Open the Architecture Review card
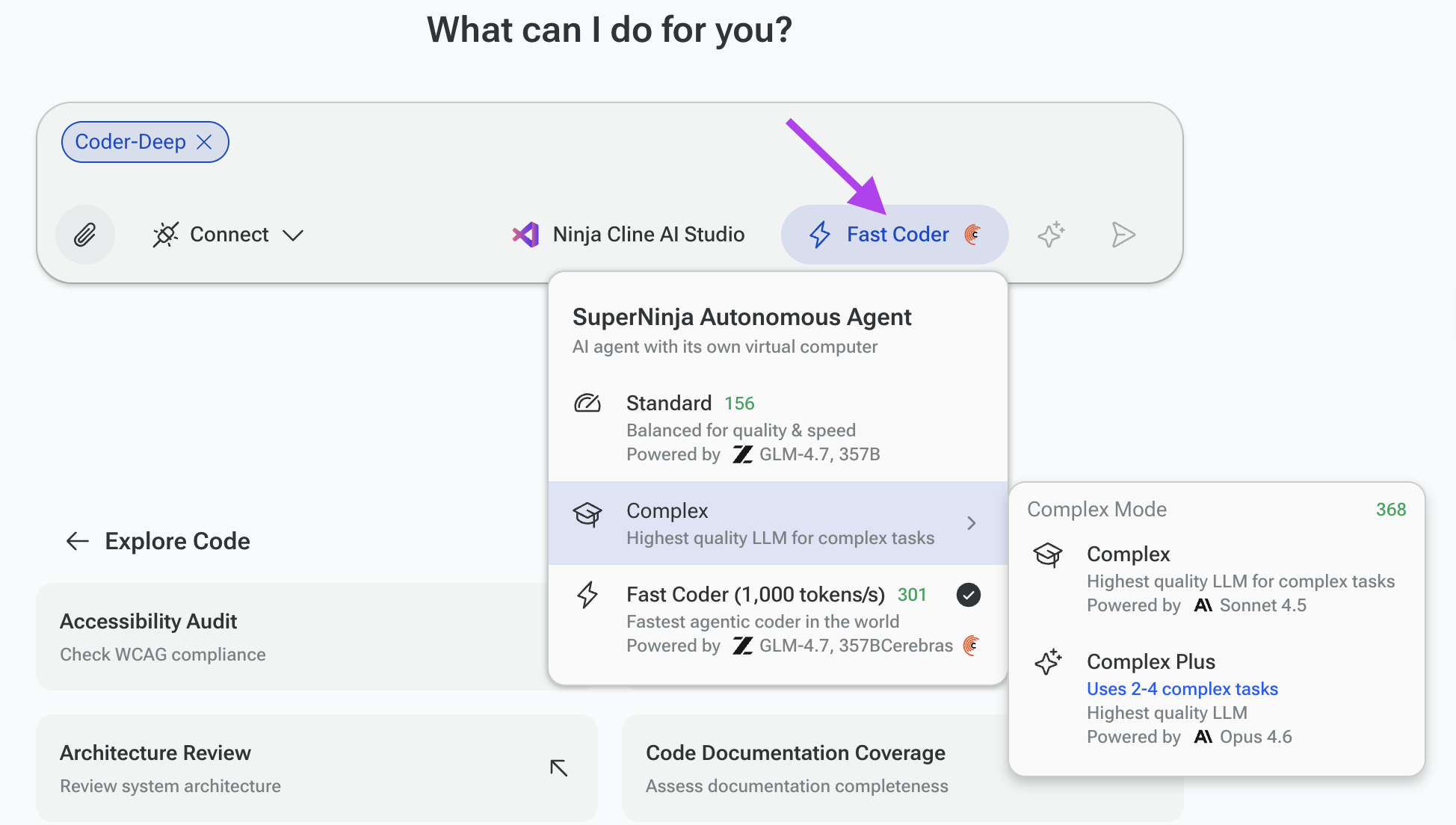The height and width of the screenshot is (825, 1456). [x=317, y=768]
